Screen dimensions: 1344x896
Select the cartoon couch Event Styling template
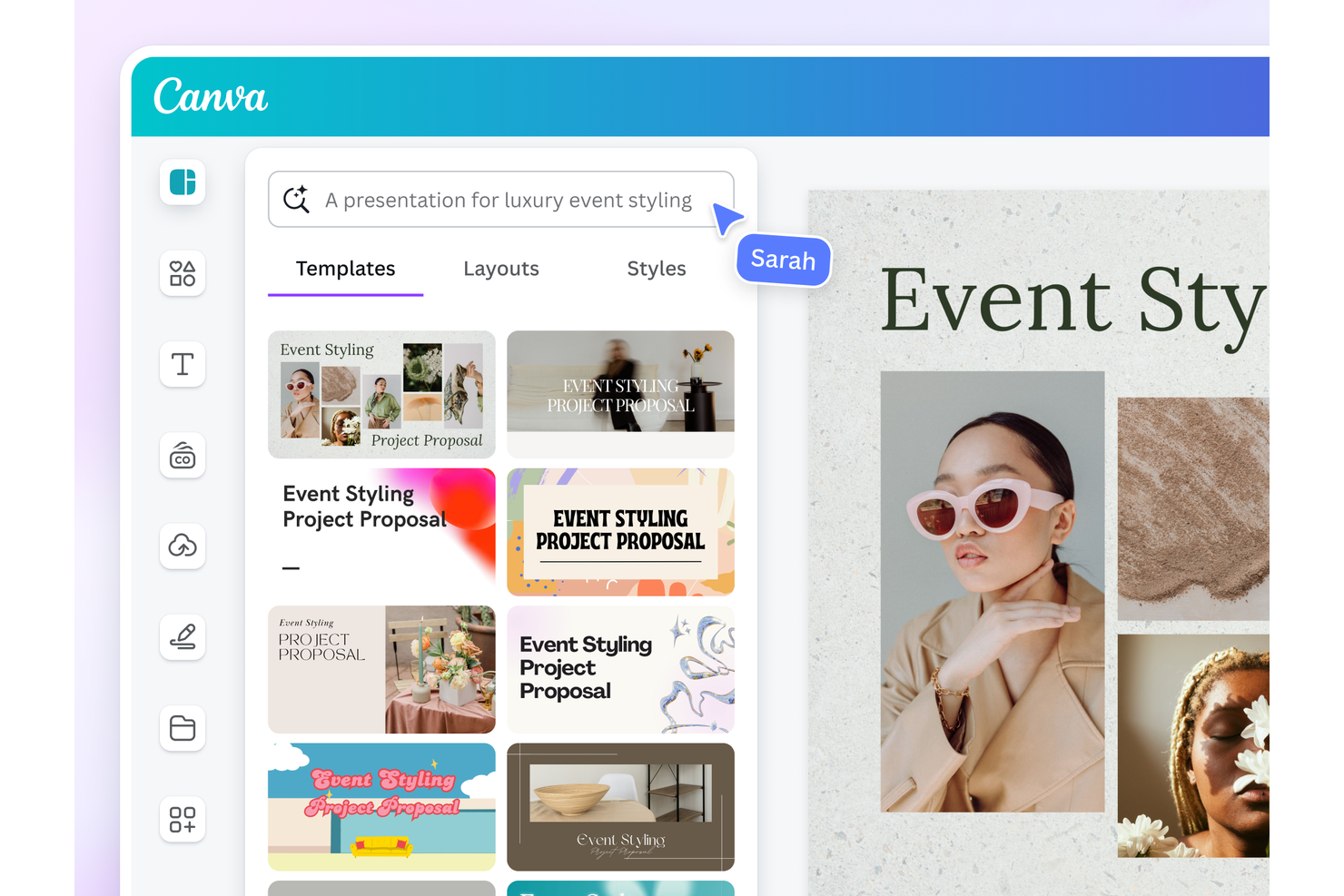tap(380, 806)
